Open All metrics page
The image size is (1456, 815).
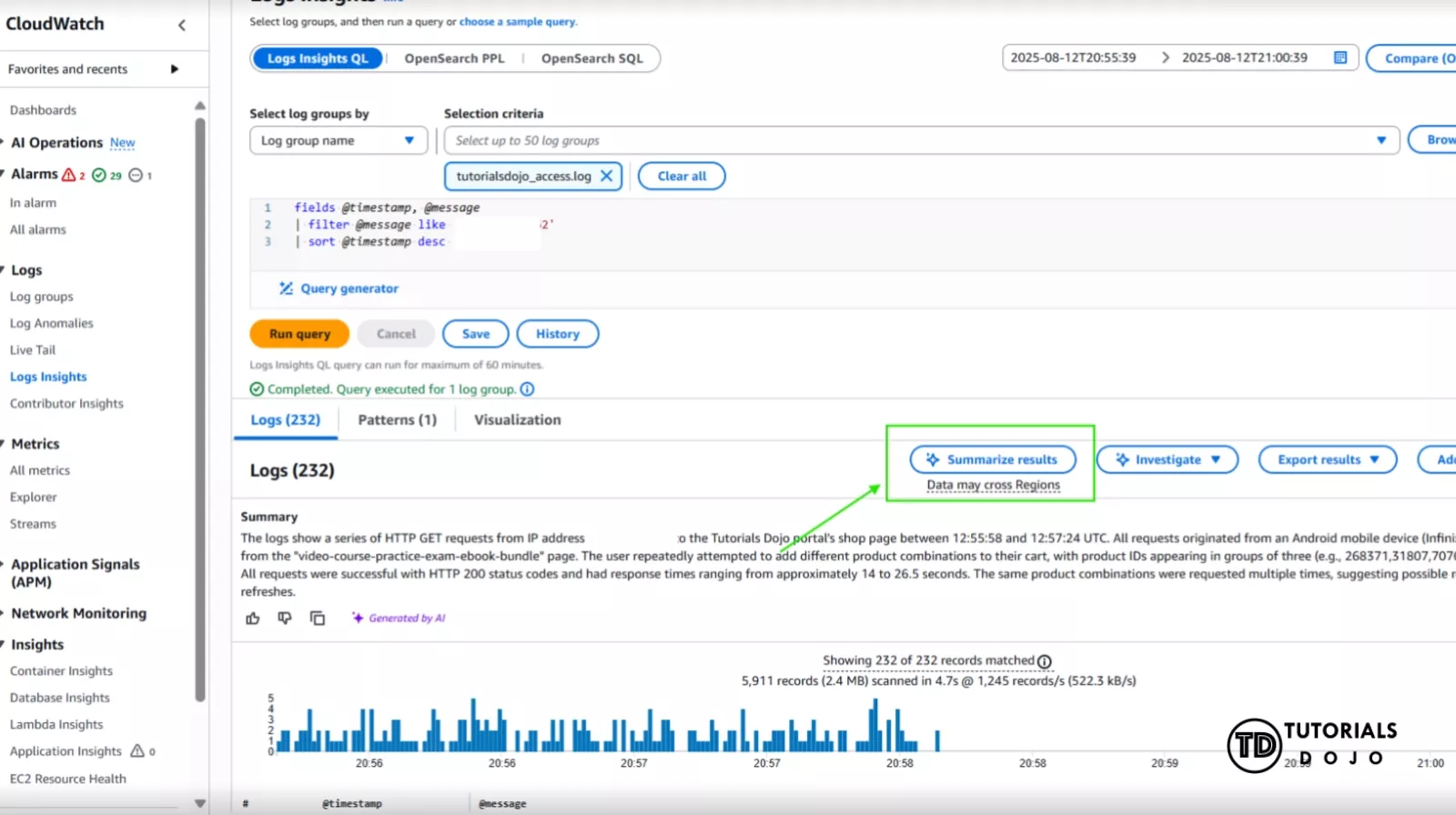(x=39, y=470)
